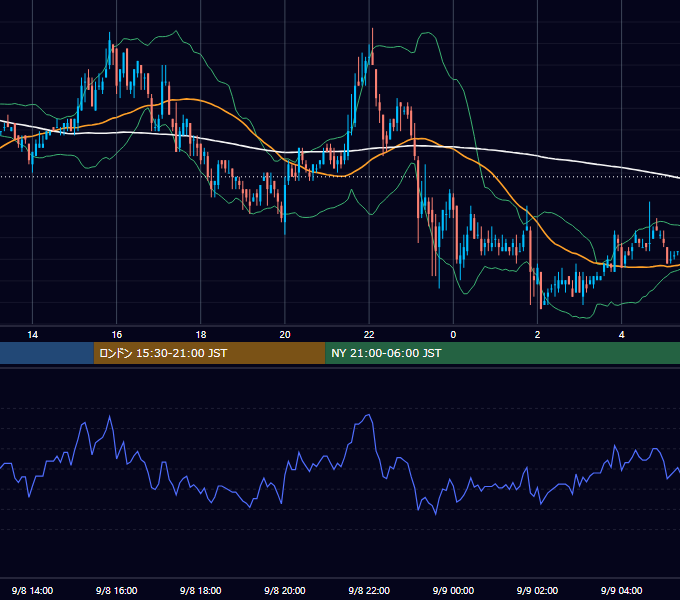Click the 0 hour label on upper axis
The image size is (680, 600).
[x=453, y=335]
